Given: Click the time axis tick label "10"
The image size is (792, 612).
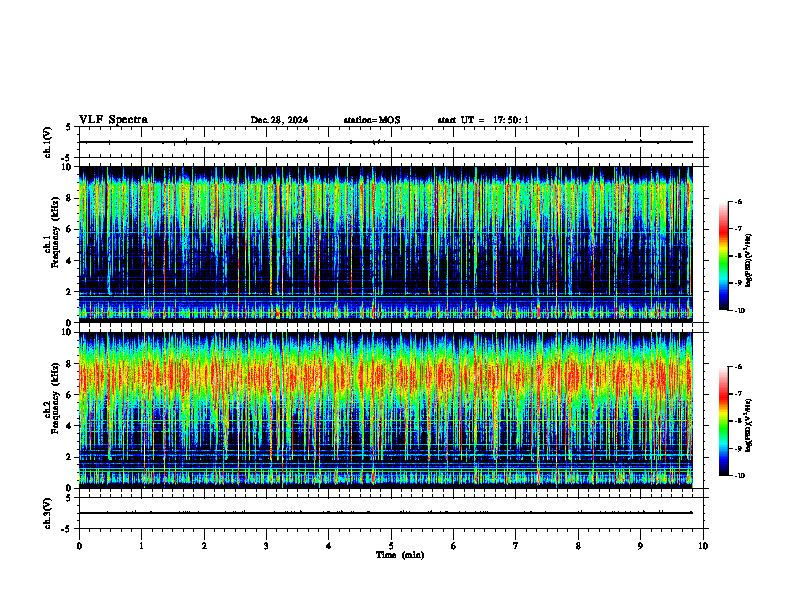Looking at the screenshot, I should tap(703, 546).
